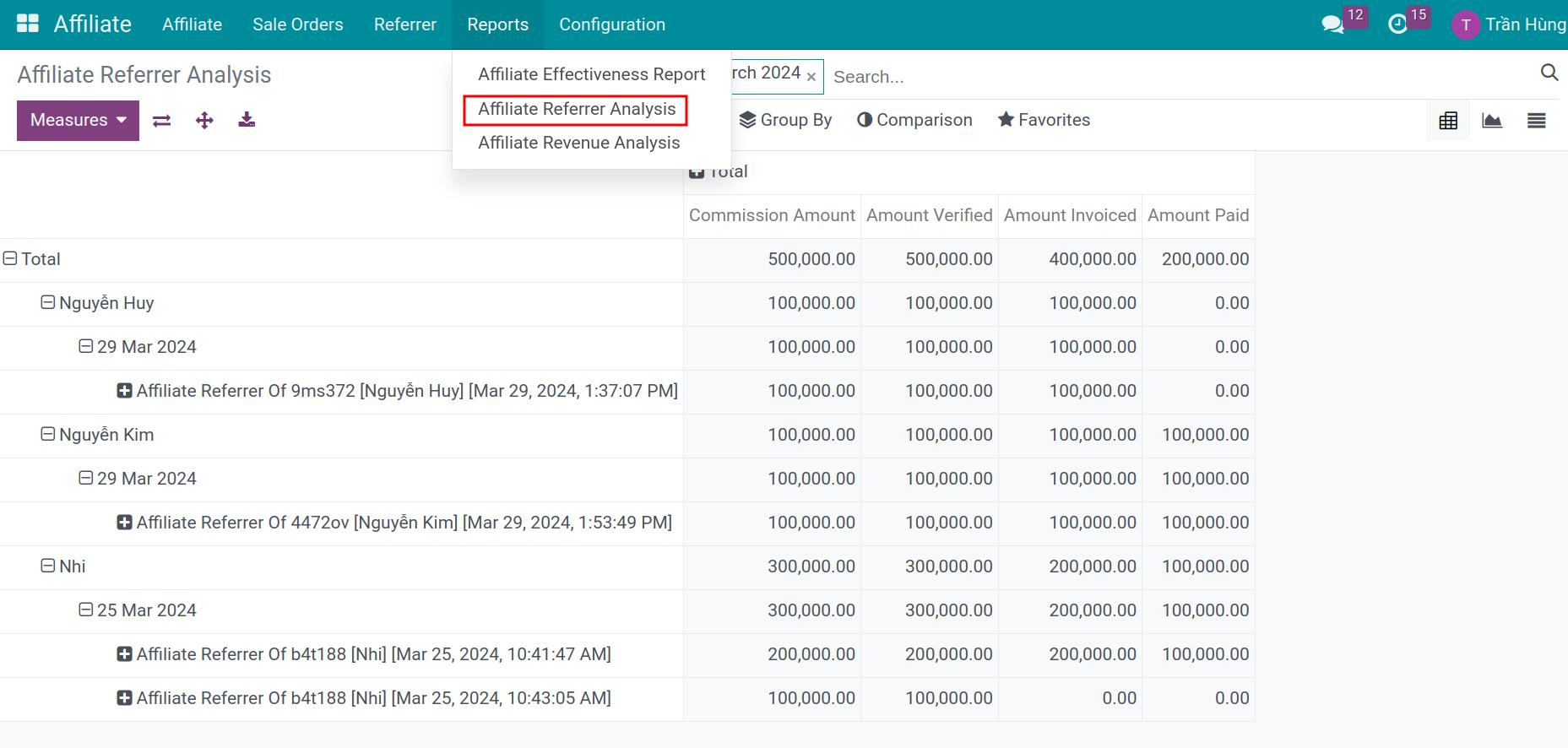Open the Affiliate menu
Screen dimensions: 1568x748
[x=193, y=24]
